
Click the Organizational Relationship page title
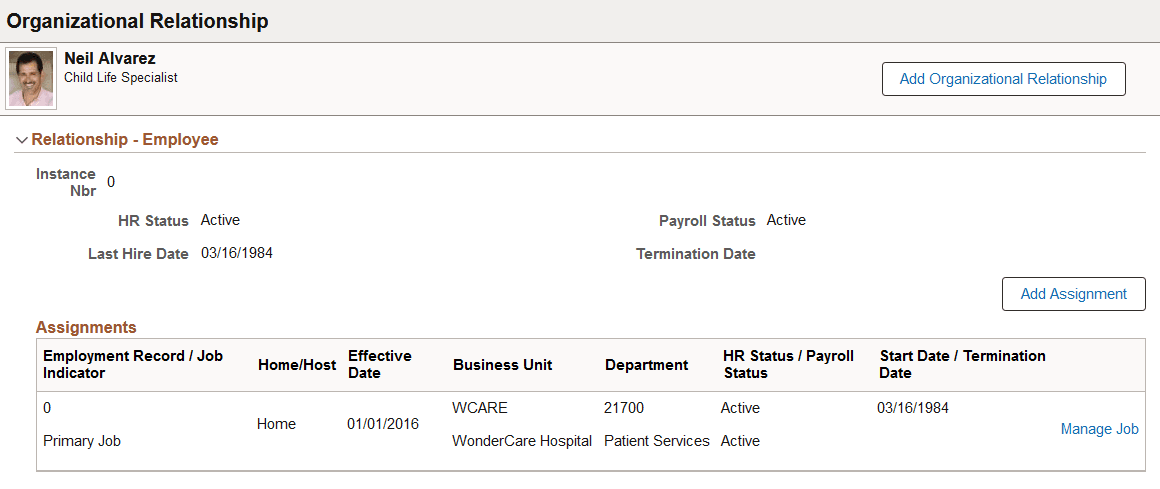point(138,21)
